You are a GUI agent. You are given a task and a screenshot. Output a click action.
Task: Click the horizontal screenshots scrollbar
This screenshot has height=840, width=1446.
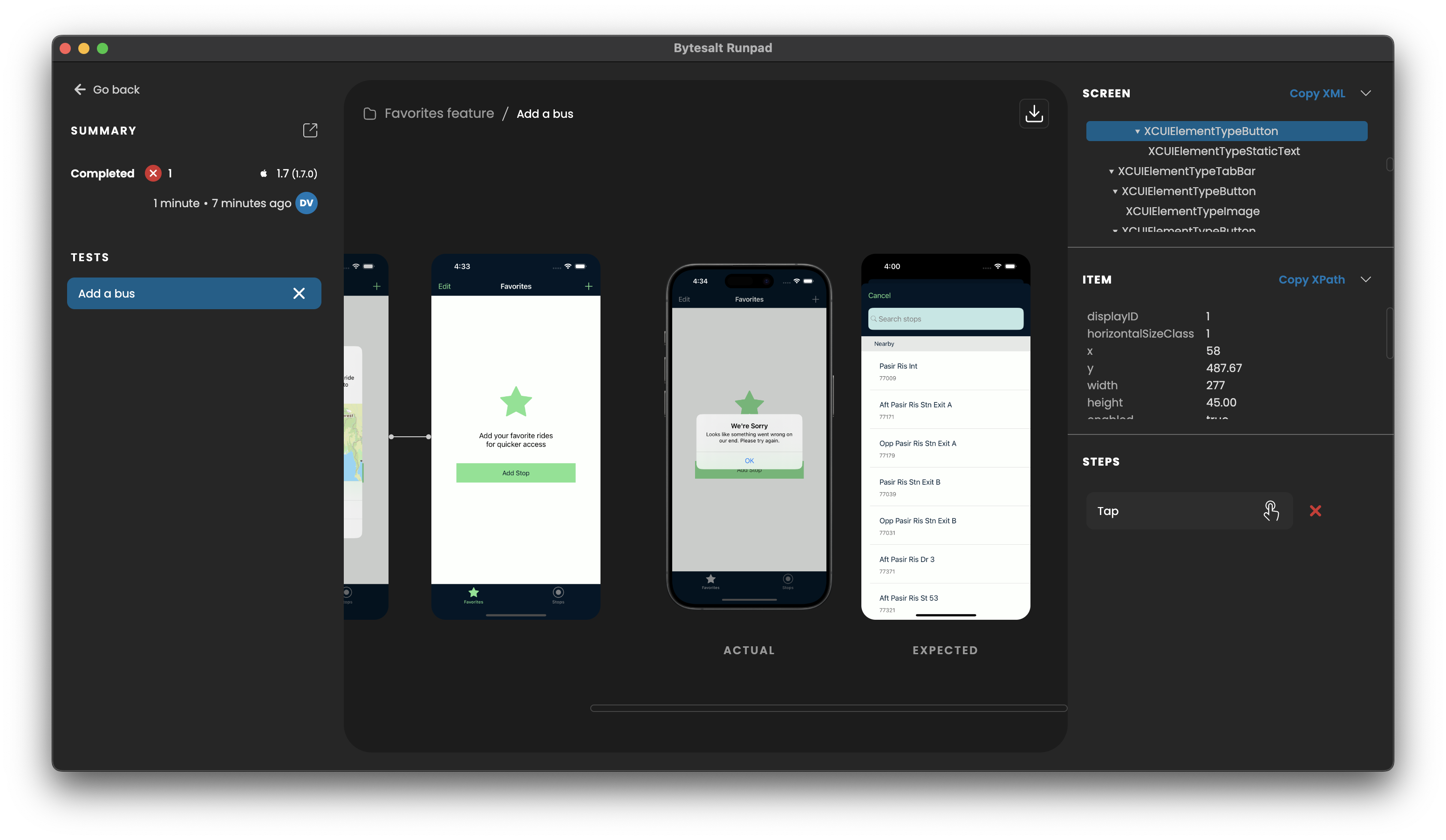point(829,708)
